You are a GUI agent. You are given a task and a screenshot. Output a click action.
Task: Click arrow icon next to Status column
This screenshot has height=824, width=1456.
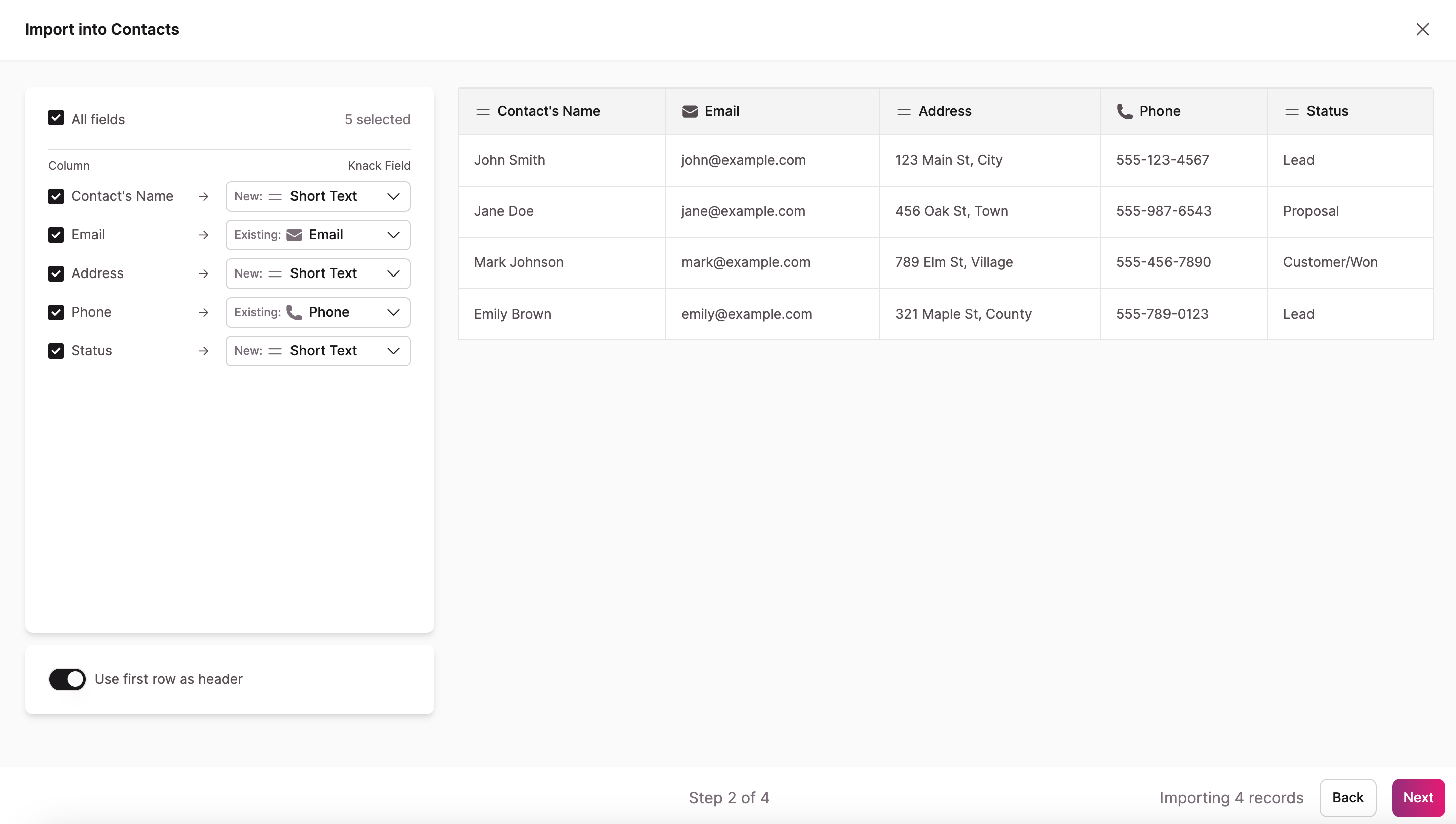204,351
